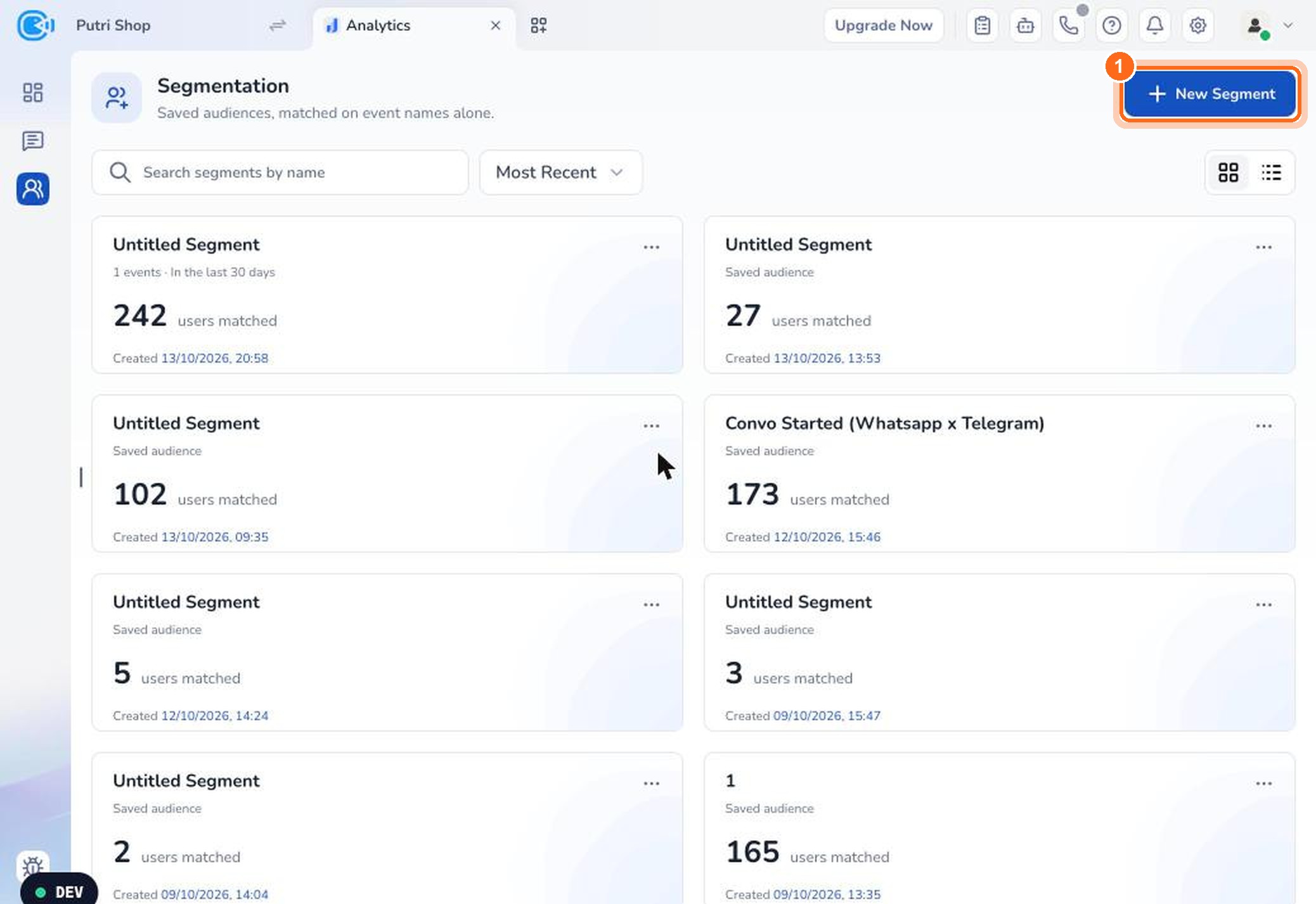The width and height of the screenshot is (1316, 904).
Task: Open the clipboard tasks icon
Action: 983,25
